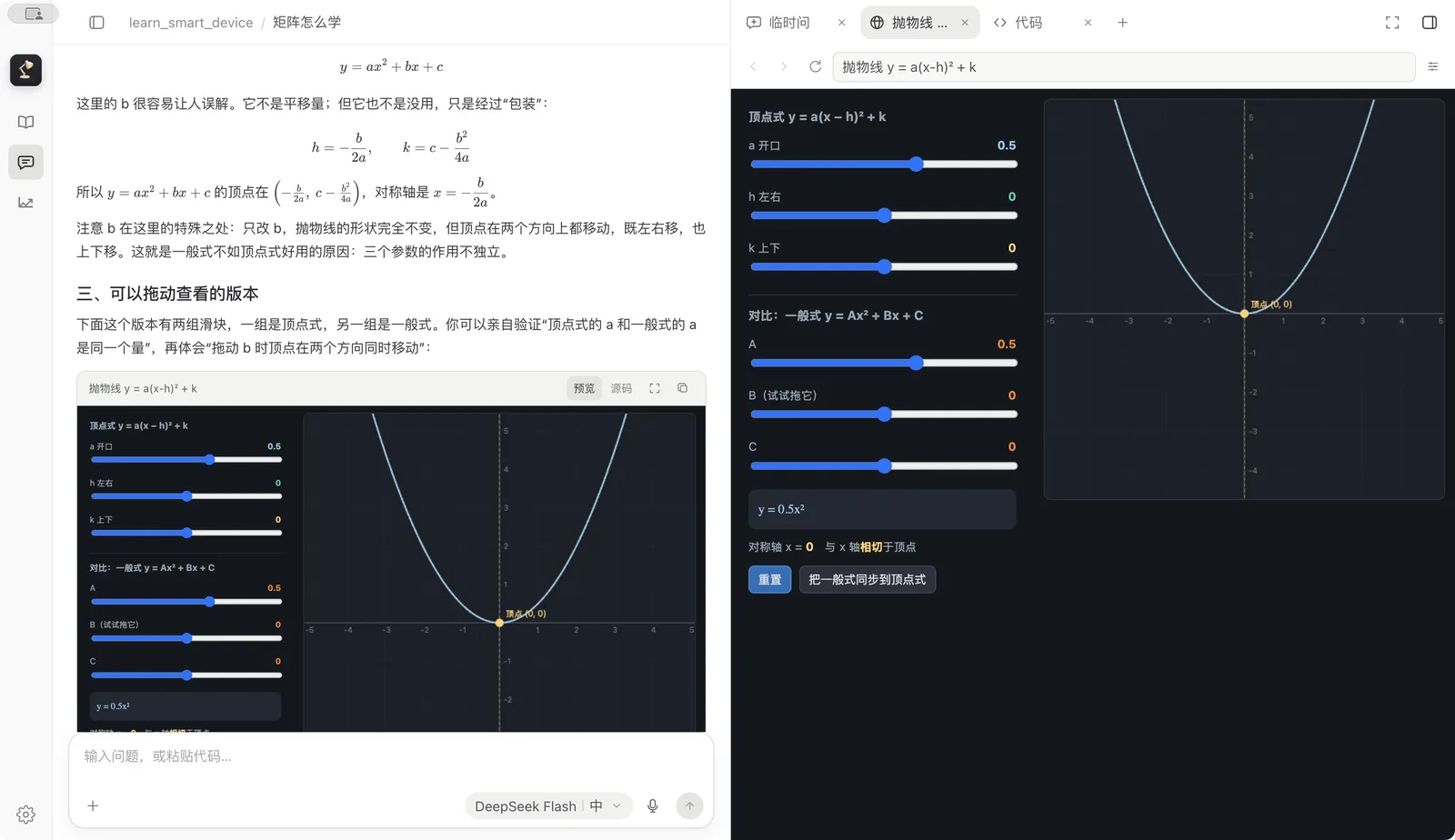Open the statistics chart icon in sidebar
This screenshot has width=1455, height=840.
pyautogui.click(x=26, y=203)
